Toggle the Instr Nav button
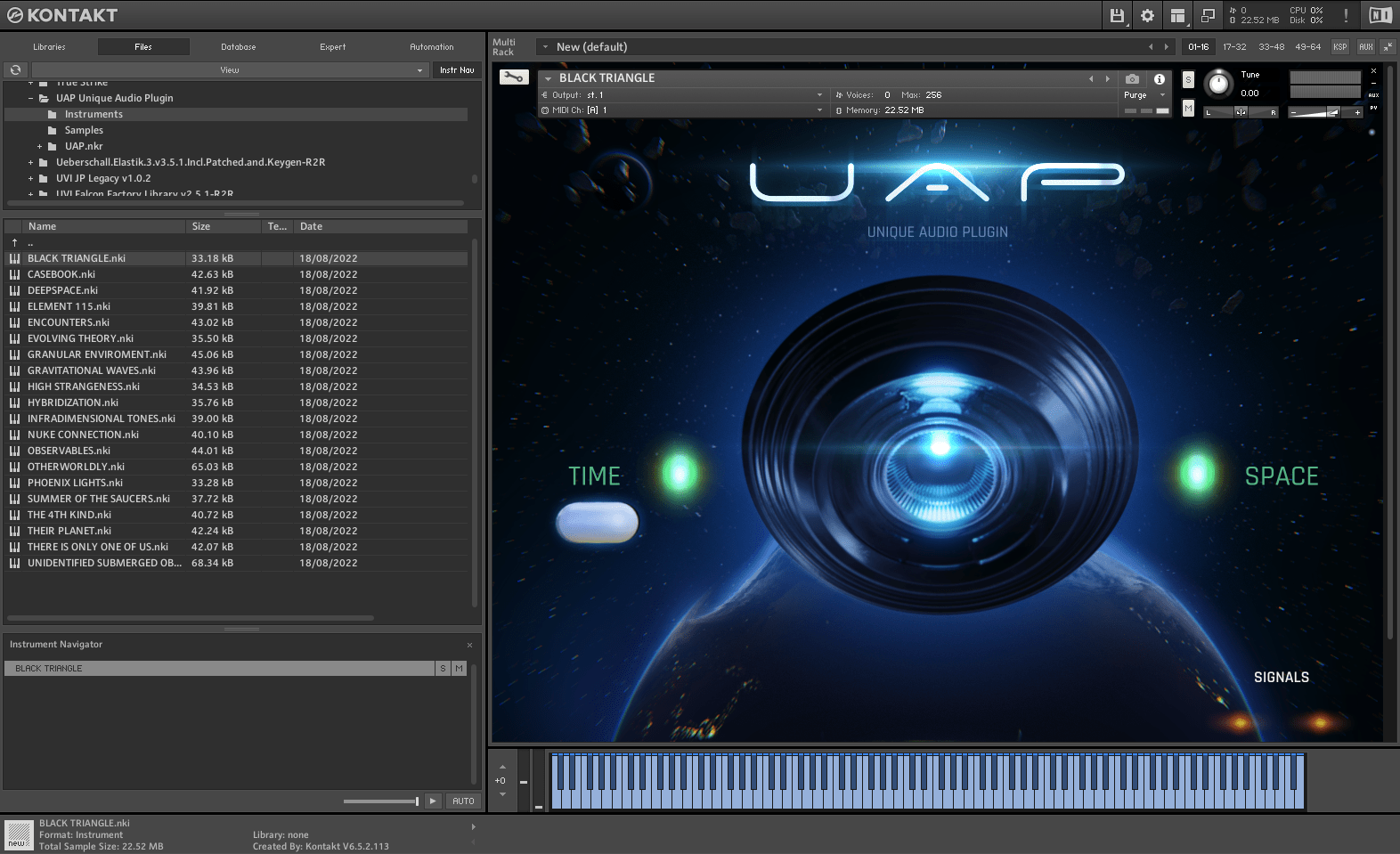The width and height of the screenshot is (1400, 854). click(457, 69)
